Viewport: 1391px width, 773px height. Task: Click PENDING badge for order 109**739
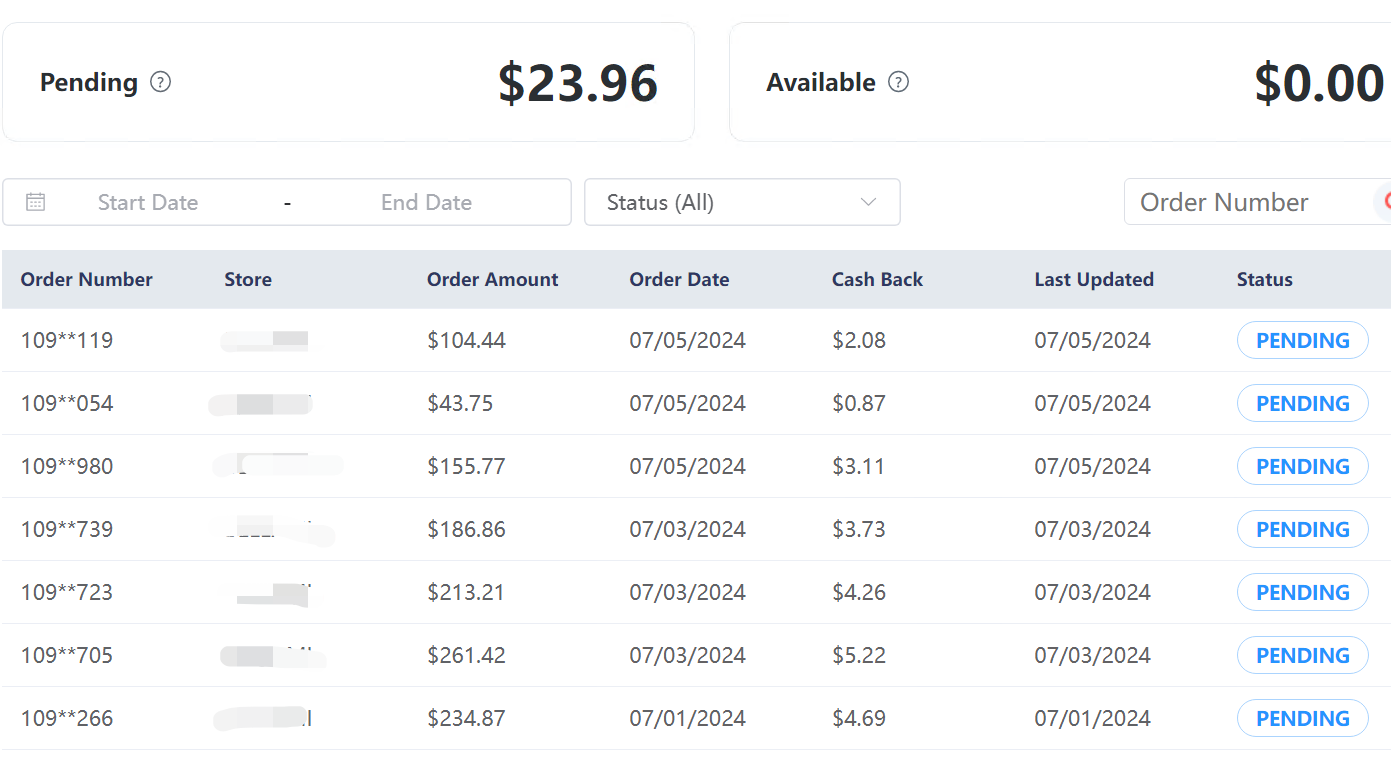tap(1302, 529)
